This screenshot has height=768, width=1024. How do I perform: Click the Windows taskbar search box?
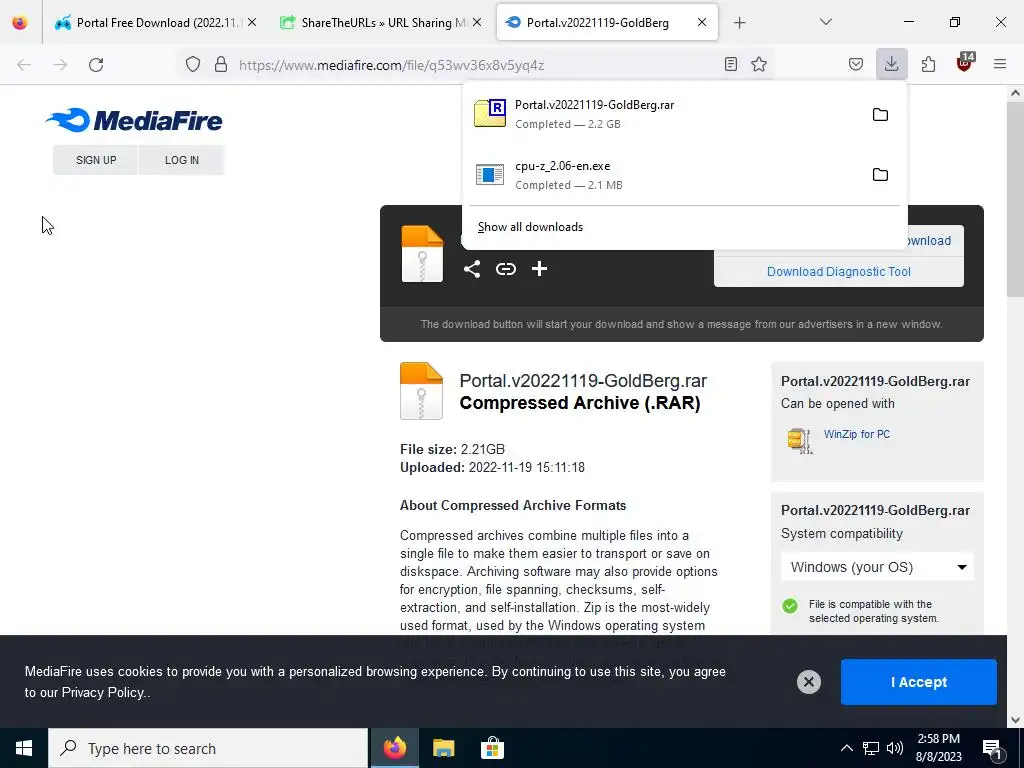tap(208, 748)
